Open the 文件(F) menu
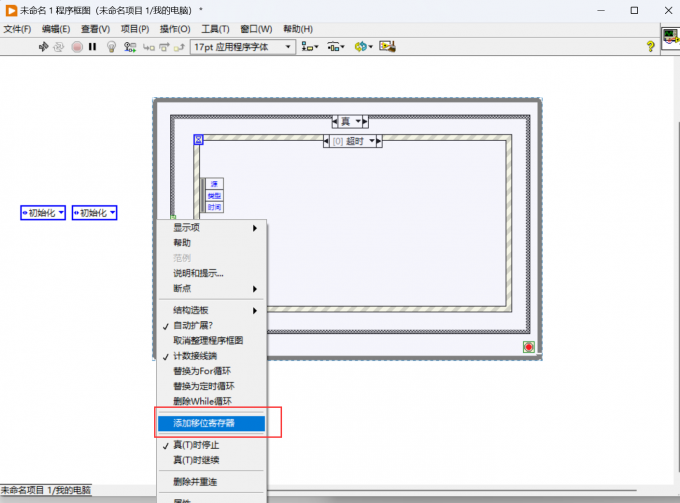This screenshot has width=680, height=503. click(x=17, y=29)
